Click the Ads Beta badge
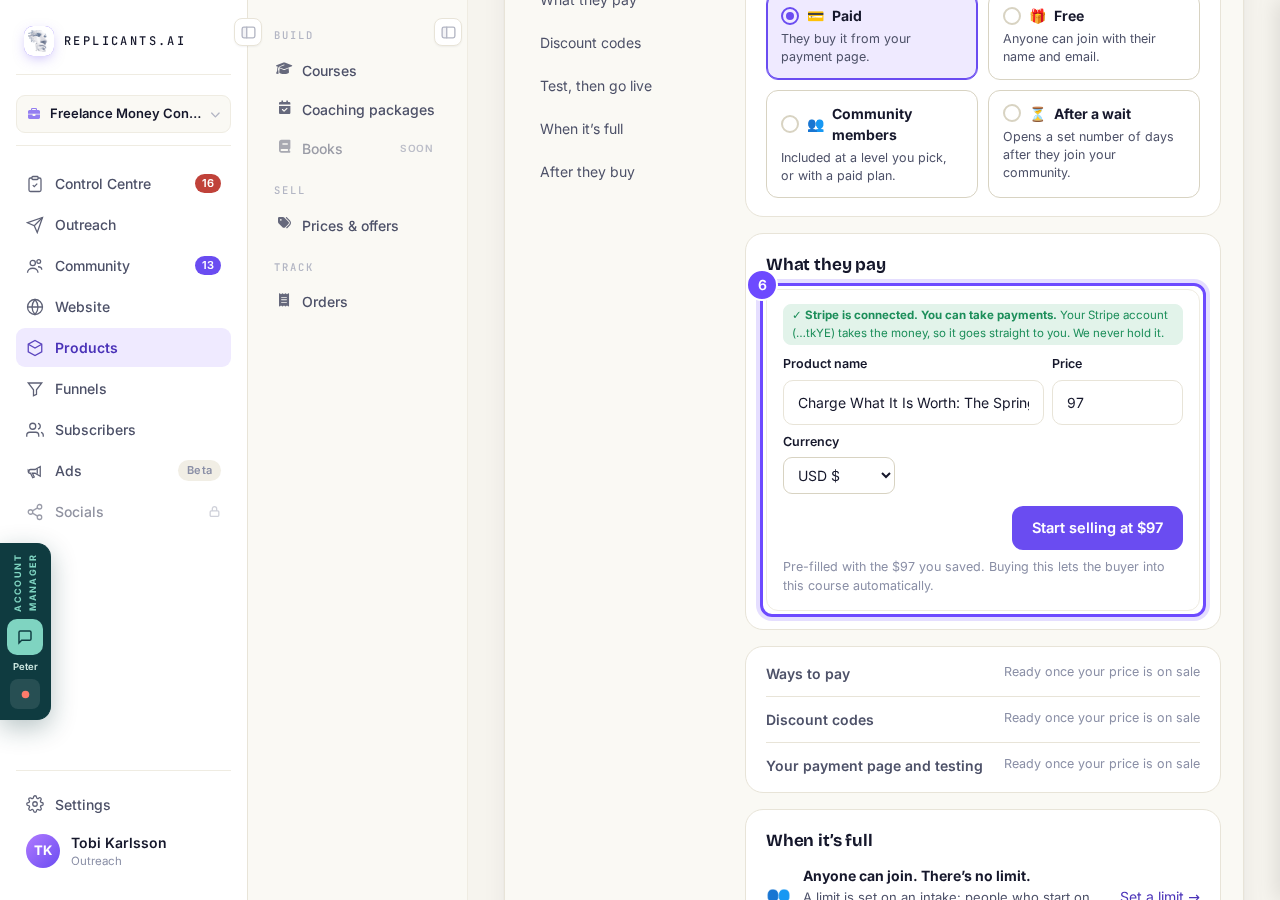Image resolution: width=1280 pixels, height=900 pixels. pos(199,471)
